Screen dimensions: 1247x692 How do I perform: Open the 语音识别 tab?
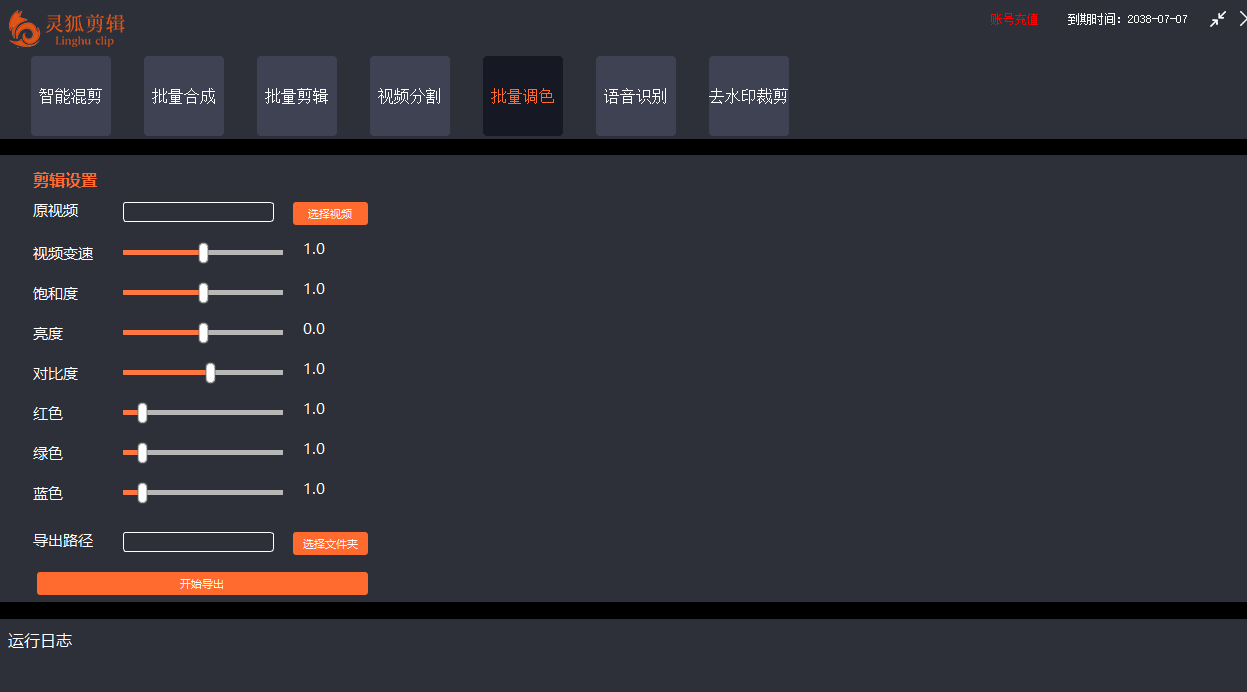[x=636, y=96]
